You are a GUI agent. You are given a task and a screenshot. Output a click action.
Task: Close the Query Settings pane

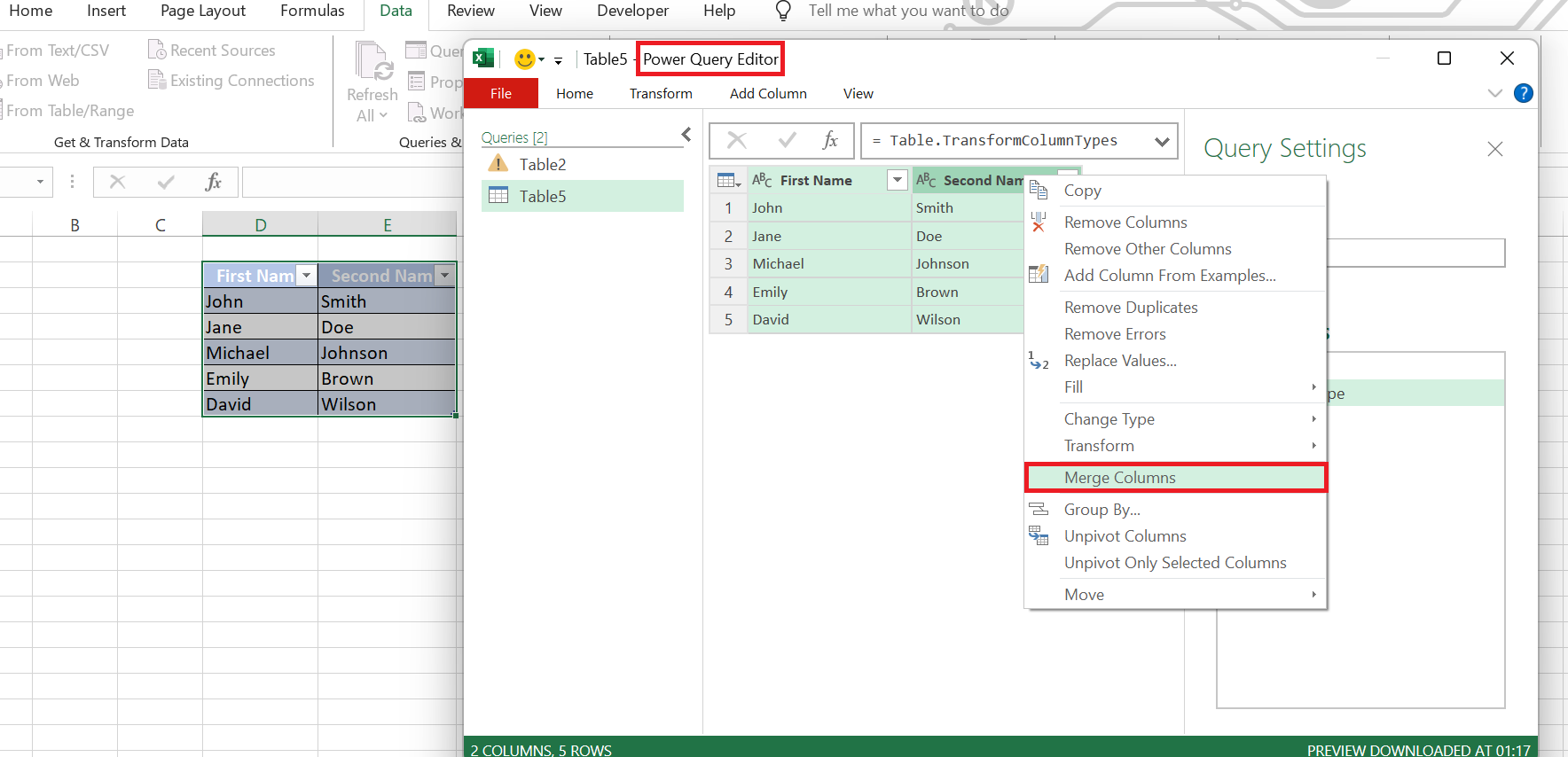(1495, 149)
